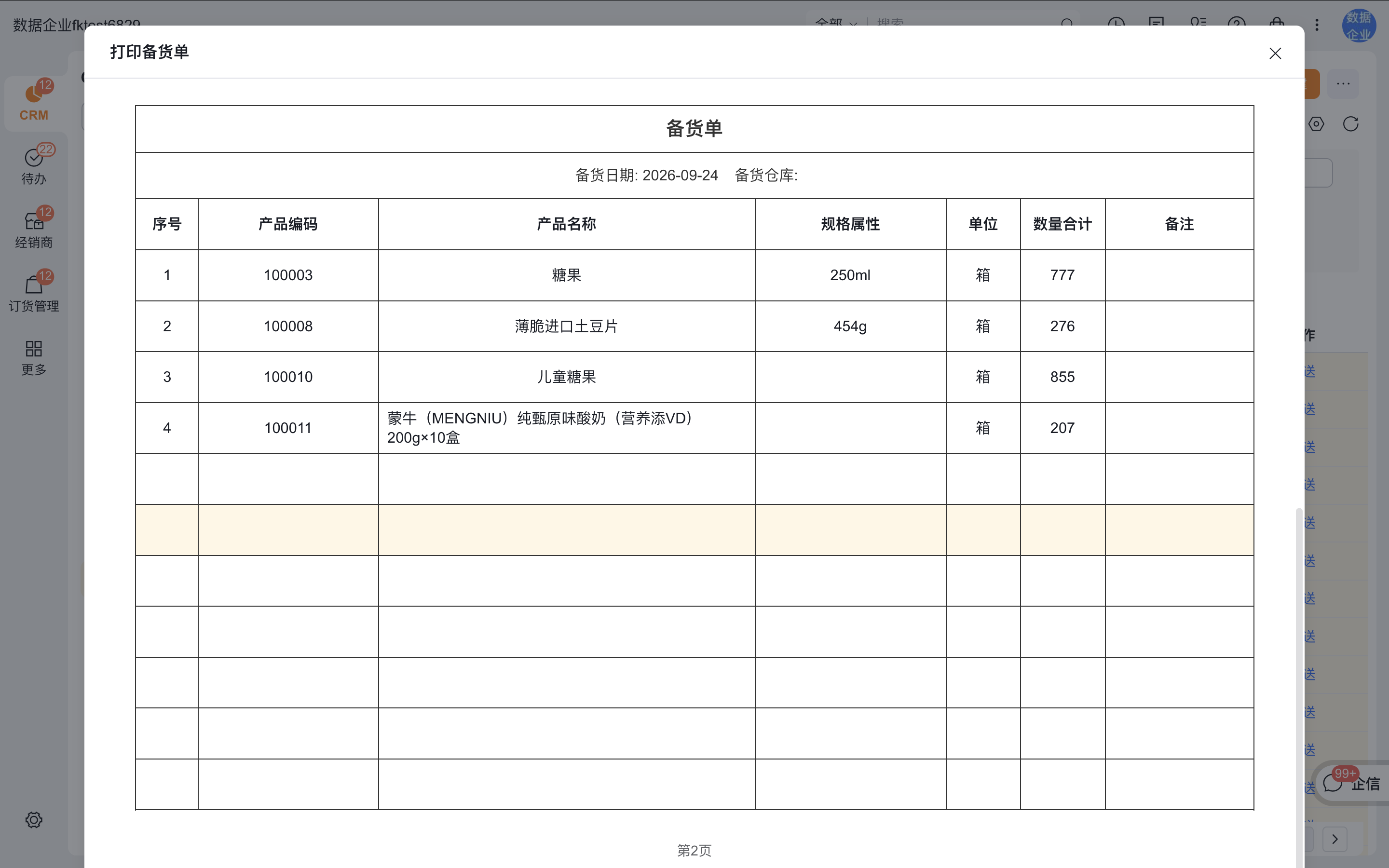
Task: Open the 经销商 sidebar icon
Action: (34, 229)
